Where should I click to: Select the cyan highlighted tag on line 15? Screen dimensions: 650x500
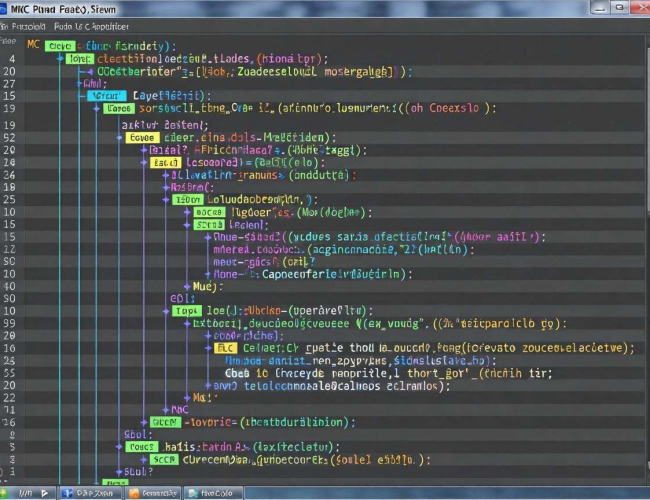coord(107,96)
